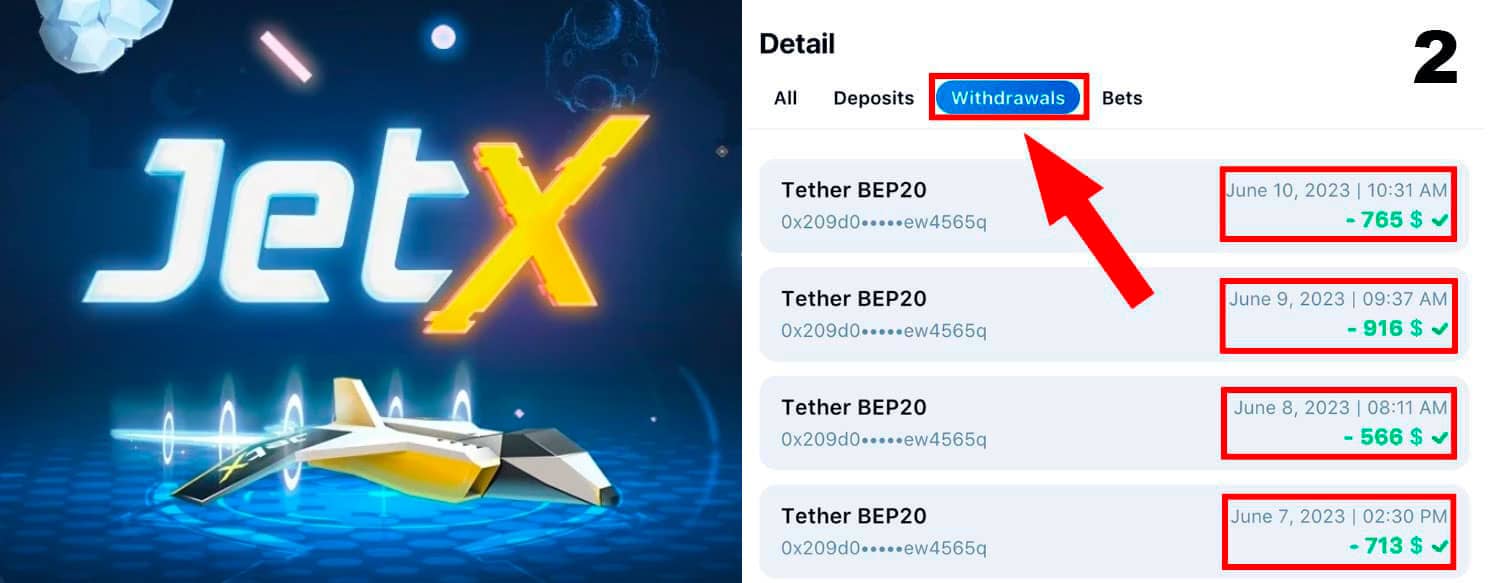Click the bold number 2 label
This screenshot has width=1493, height=583.
coord(1435,58)
